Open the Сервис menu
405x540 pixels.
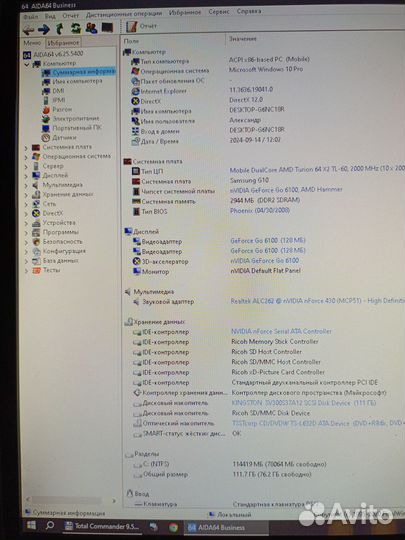point(219,12)
